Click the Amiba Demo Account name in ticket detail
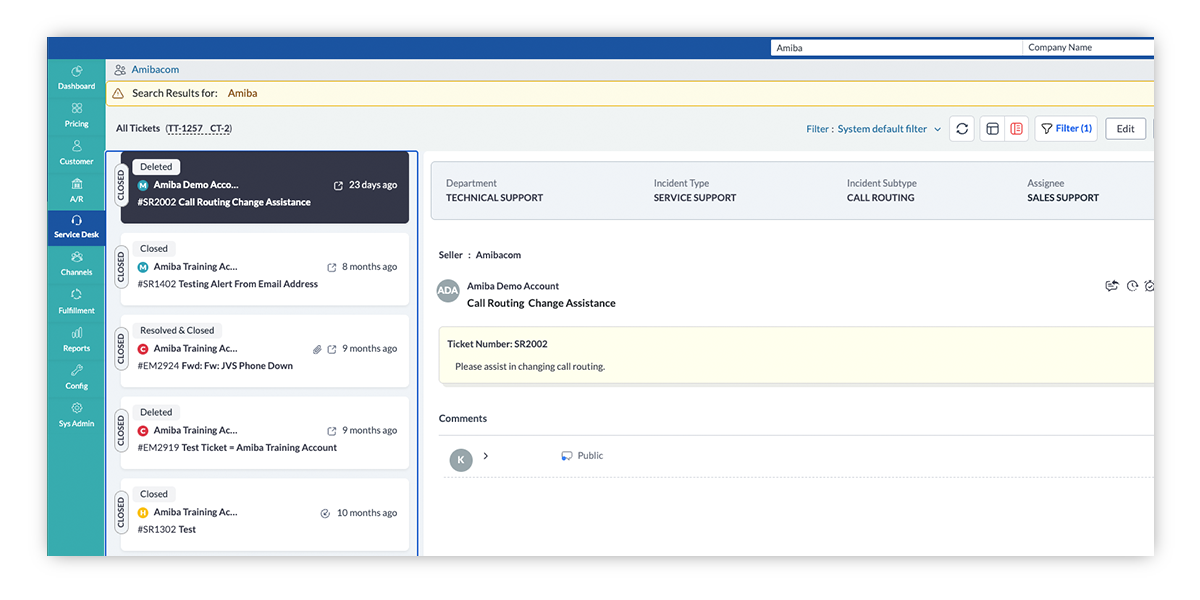Viewport: 1200px width, 600px height. (x=513, y=286)
